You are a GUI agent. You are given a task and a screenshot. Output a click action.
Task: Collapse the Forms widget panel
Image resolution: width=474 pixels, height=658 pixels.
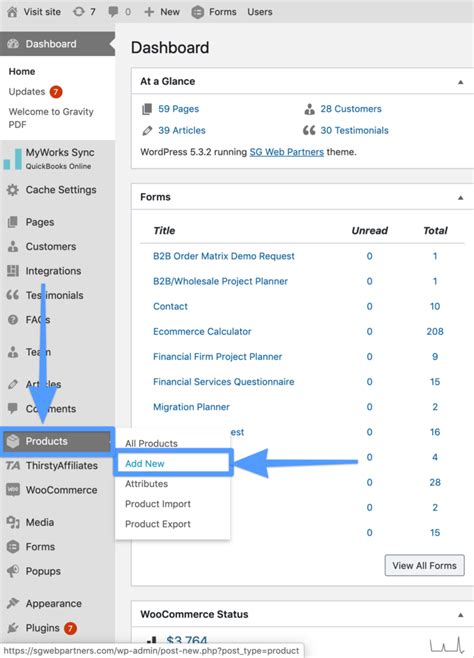click(461, 197)
